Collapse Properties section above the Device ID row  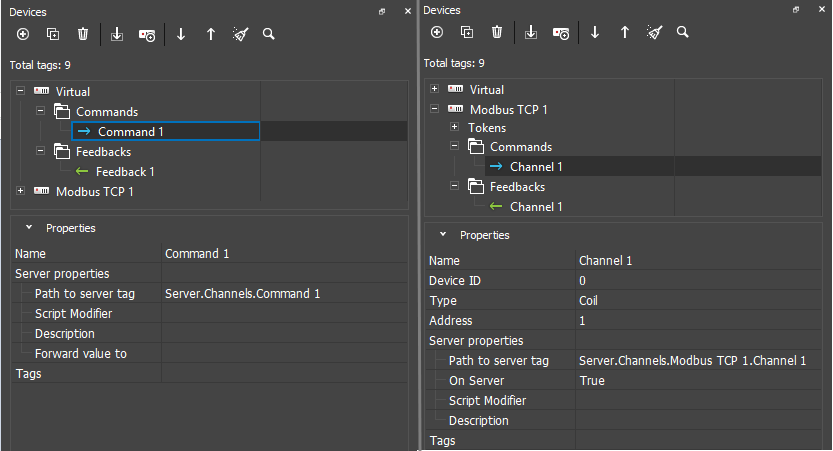[444, 235]
